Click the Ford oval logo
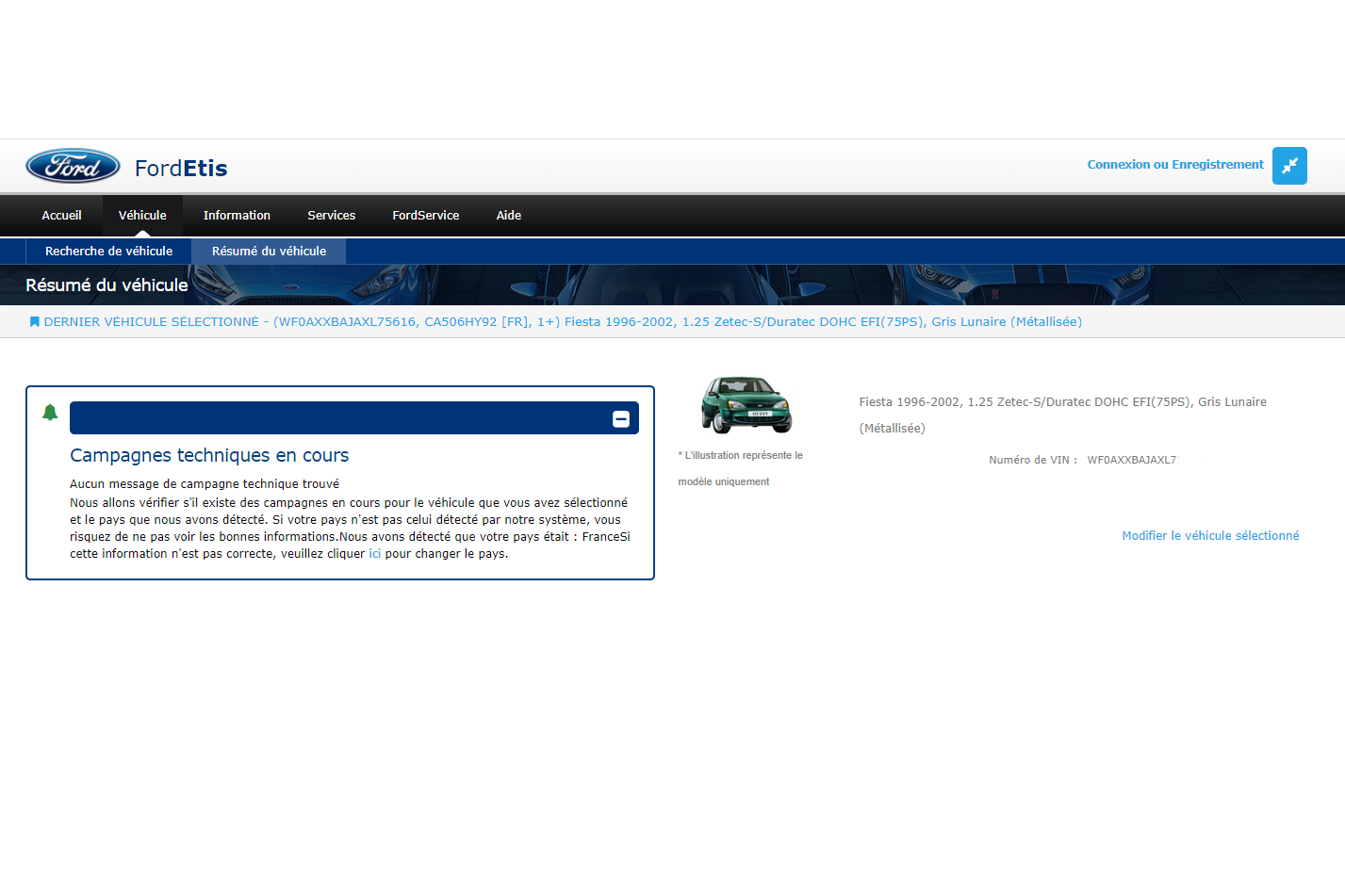The image size is (1345, 896). 73,167
